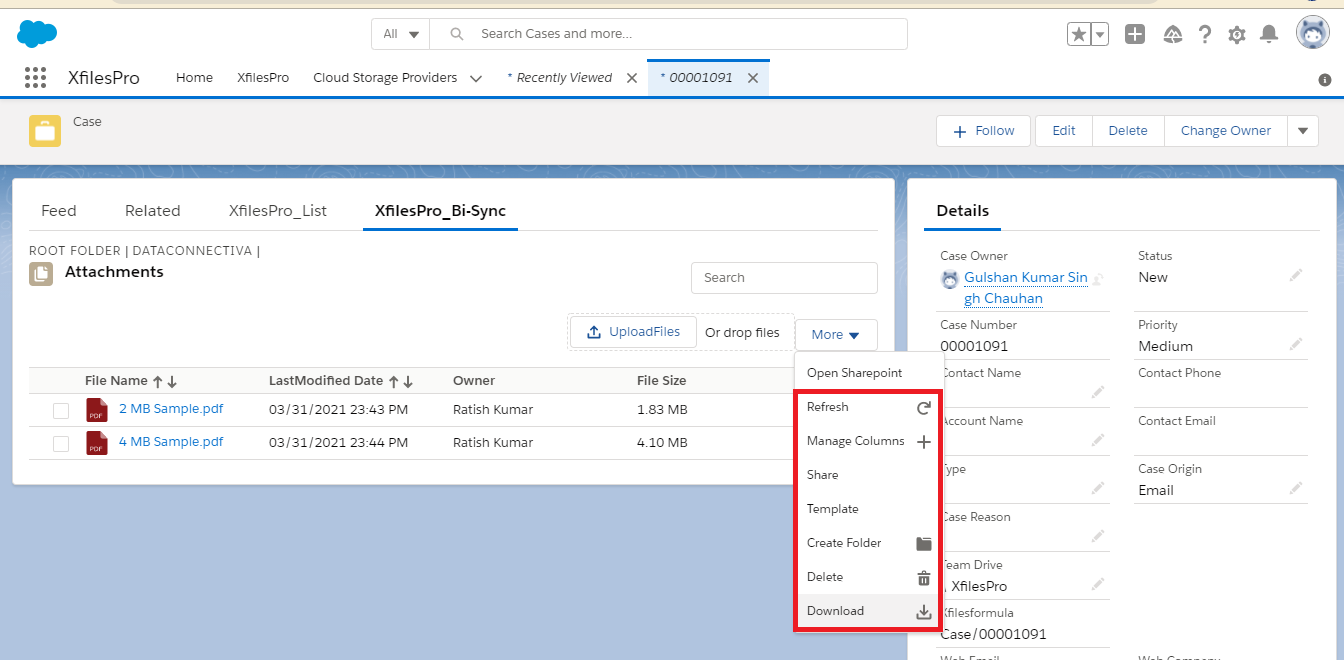
Task: Click Change Owner icon beside owner name
Action: (x=1098, y=279)
